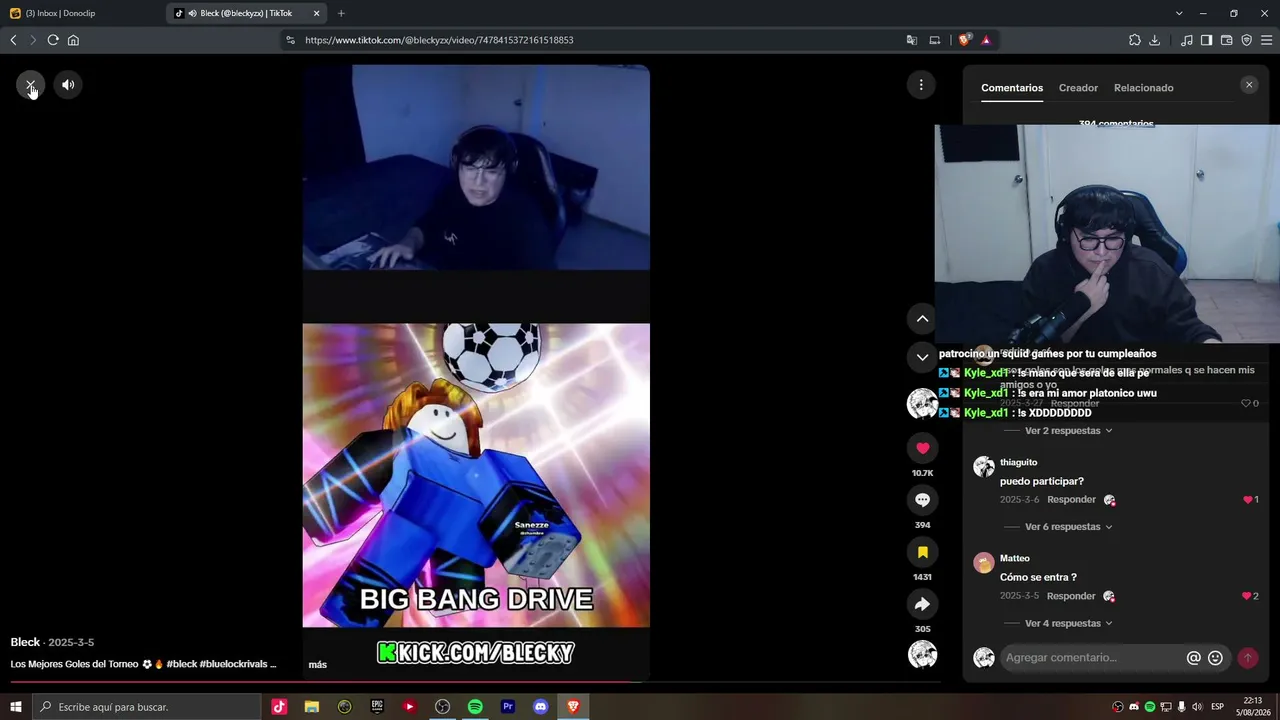
Task: Close the TikTok video viewer
Action: (30, 85)
